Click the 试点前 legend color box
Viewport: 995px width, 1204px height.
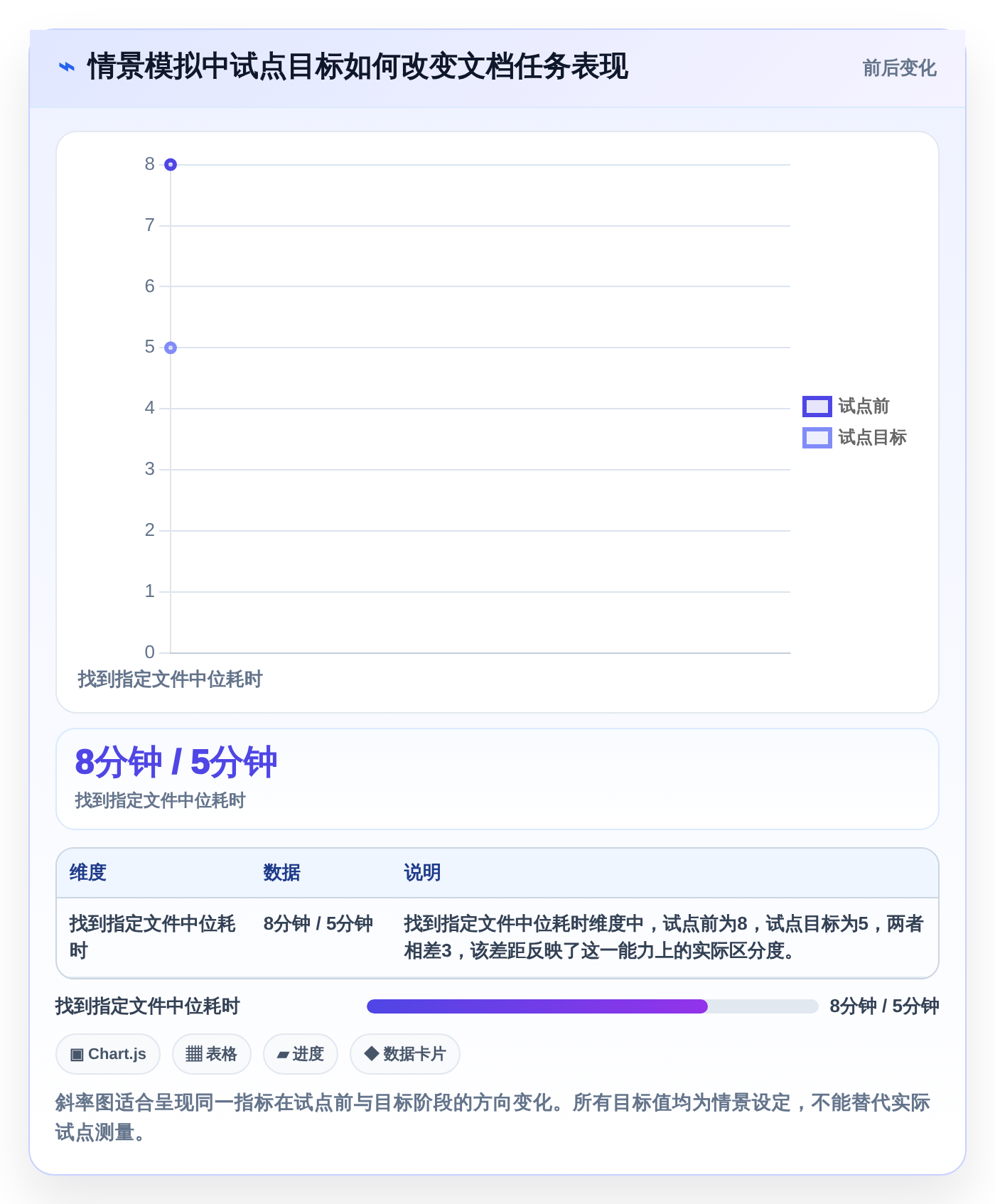[x=817, y=407]
